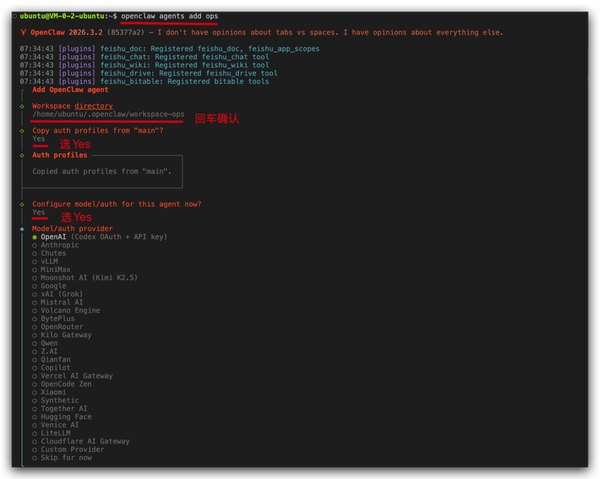
Task: Click the Auth profiles message box
Action: click(x=106, y=171)
